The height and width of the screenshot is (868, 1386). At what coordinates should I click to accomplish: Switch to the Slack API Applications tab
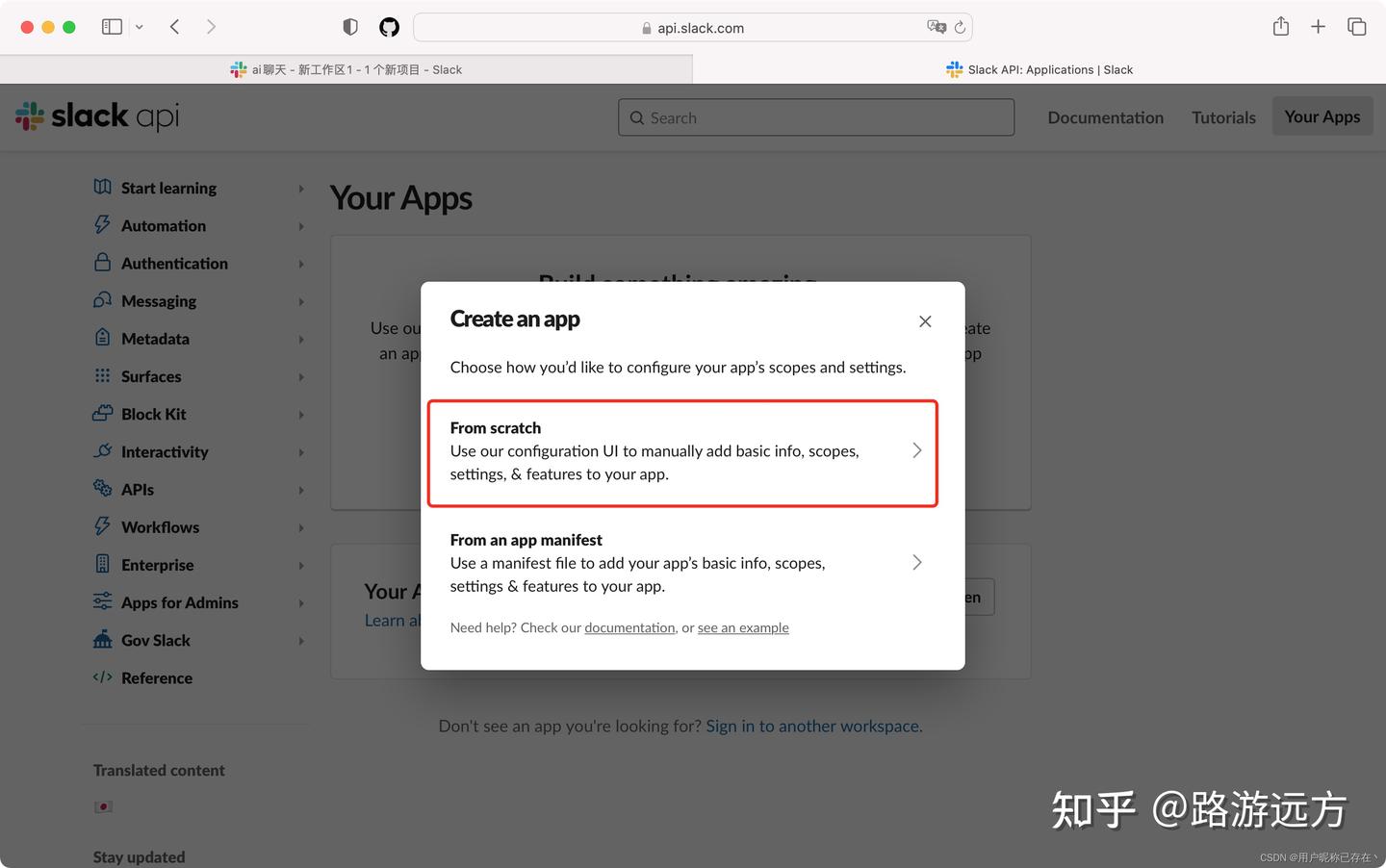click(1039, 69)
